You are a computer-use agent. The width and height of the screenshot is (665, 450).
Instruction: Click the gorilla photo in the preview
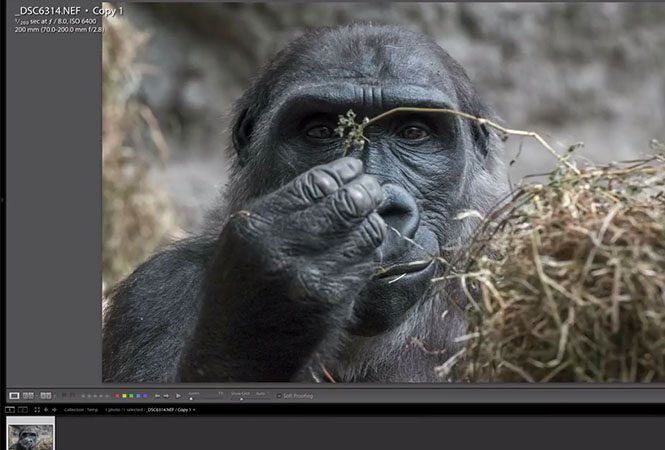tap(383, 192)
